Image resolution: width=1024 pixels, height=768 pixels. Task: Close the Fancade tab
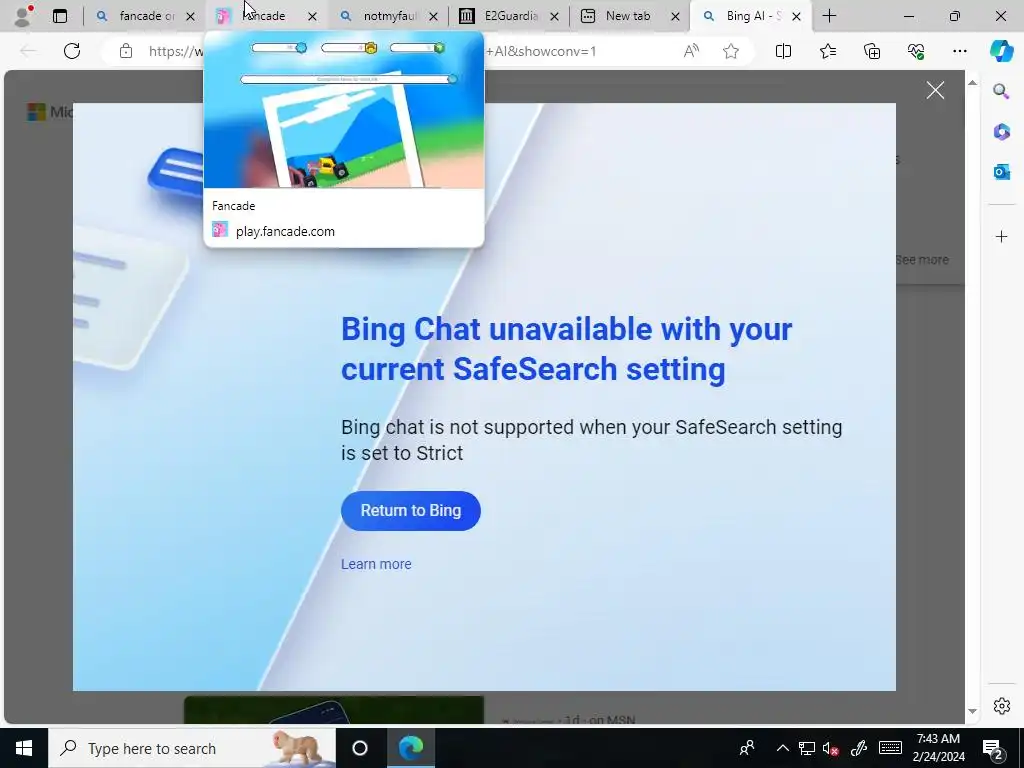312,16
